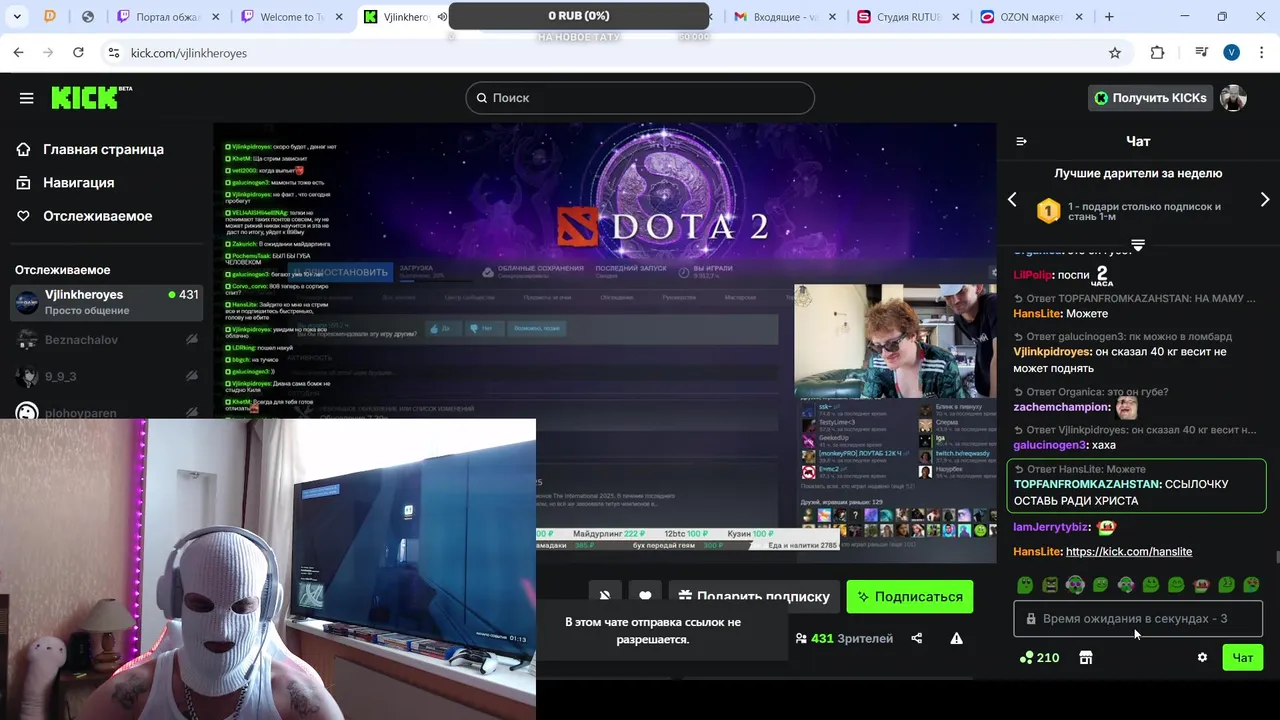Focus the chat message input field

tap(1138, 619)
